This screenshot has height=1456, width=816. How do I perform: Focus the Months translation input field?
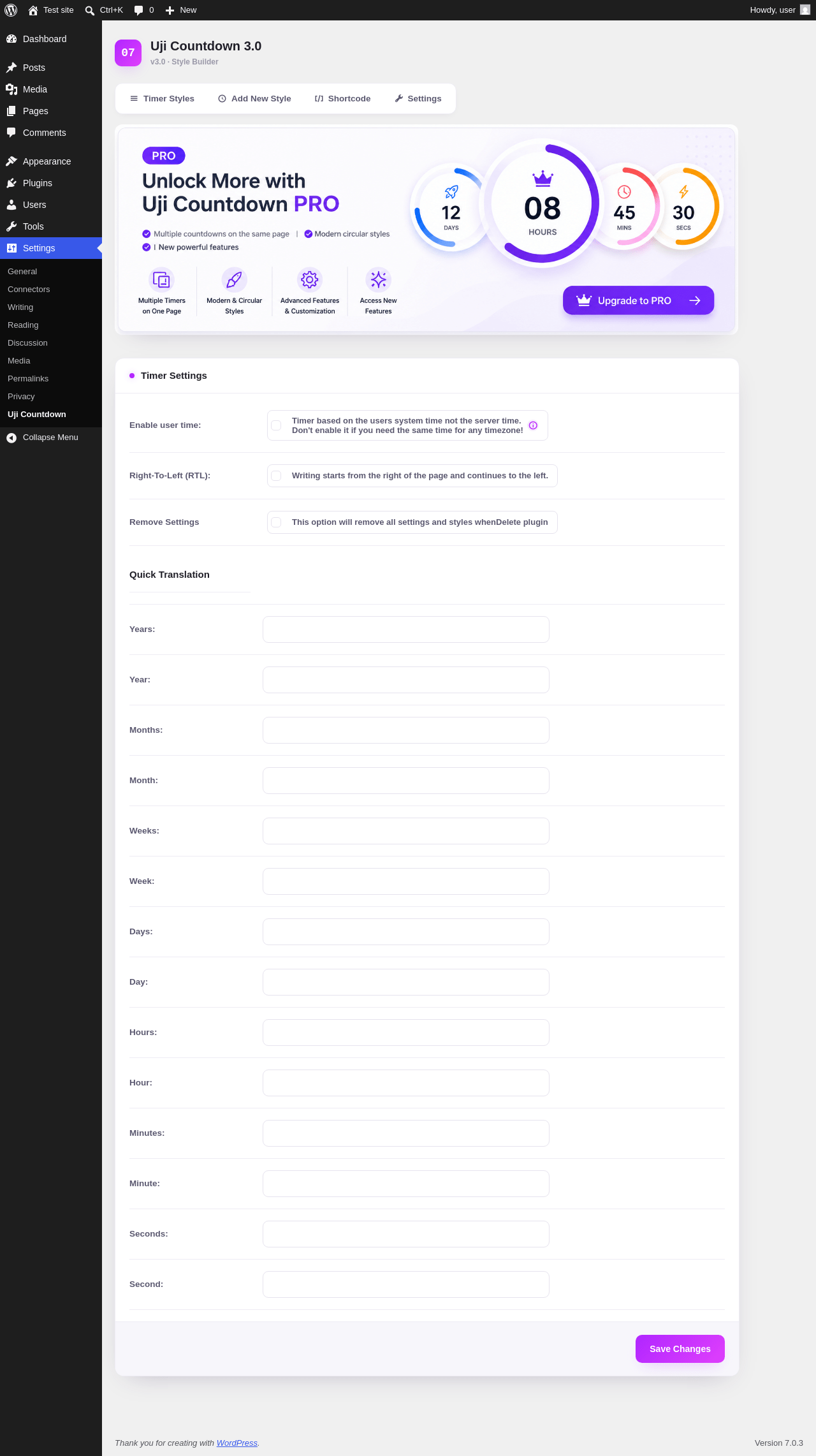pos(406,730)
